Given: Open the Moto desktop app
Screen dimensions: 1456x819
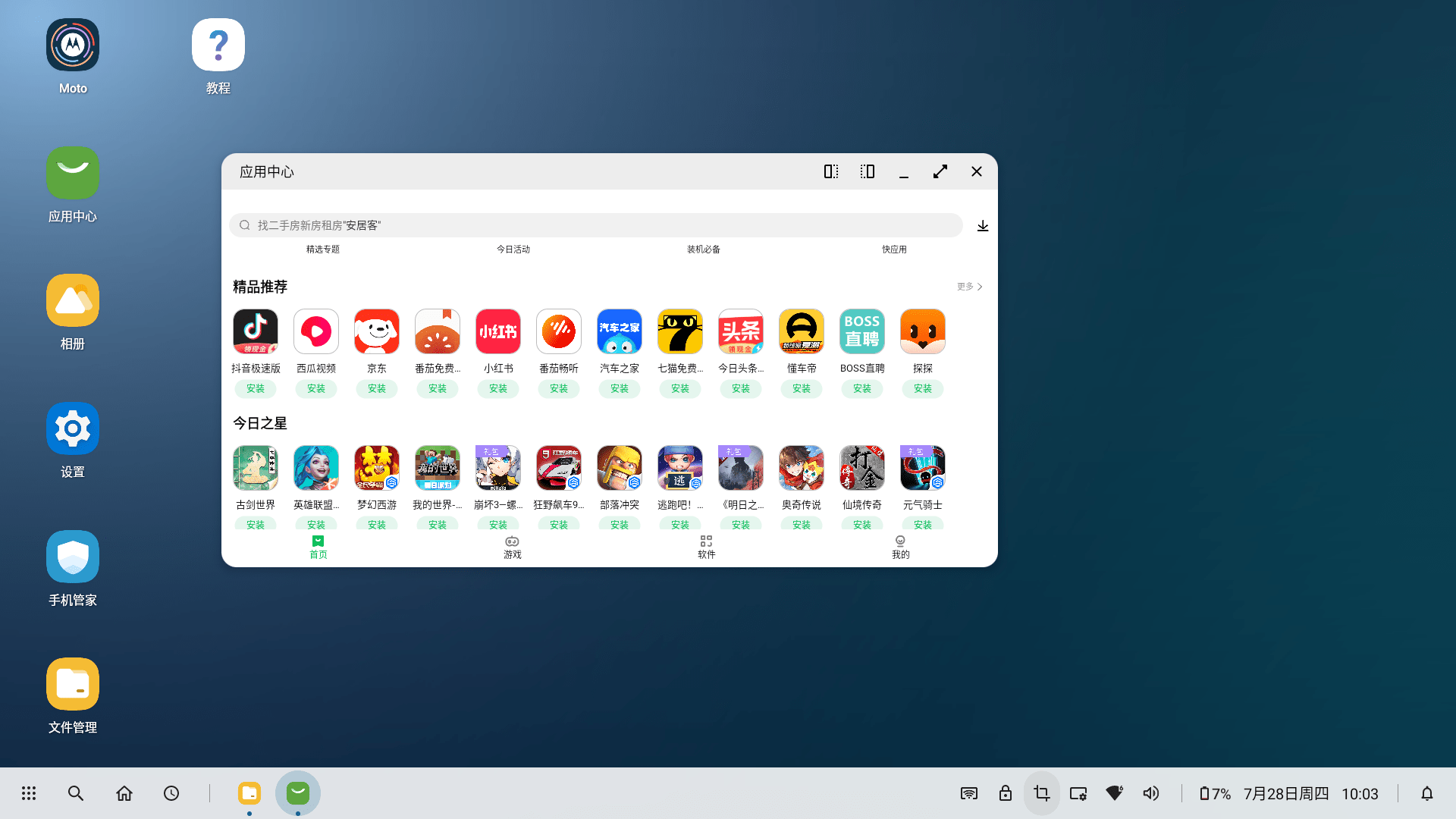Looking at the screenshot, I should (x=73, y=45).
